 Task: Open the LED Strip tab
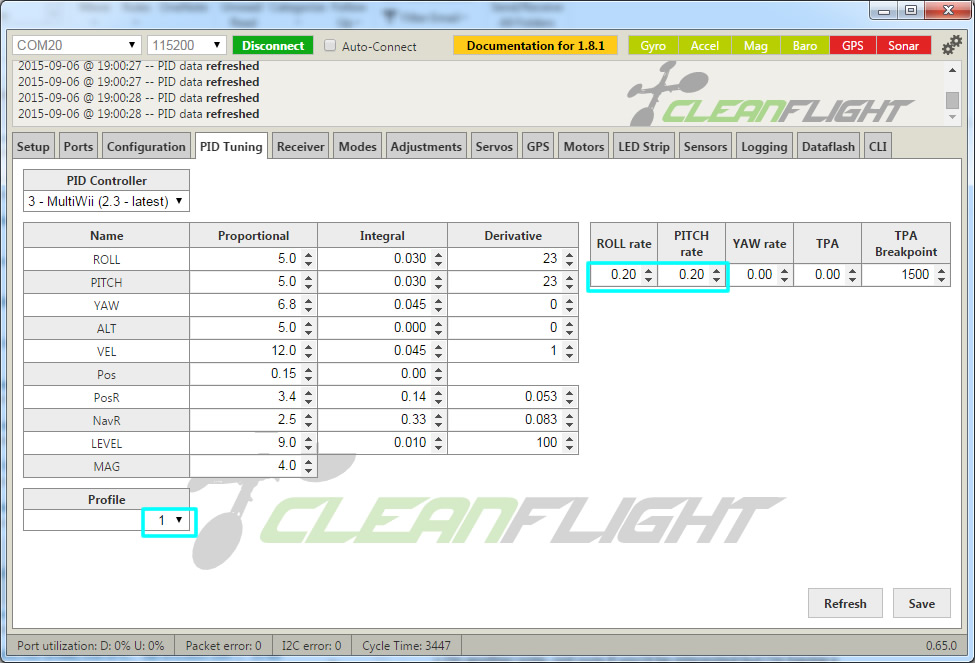coord(644,147)
